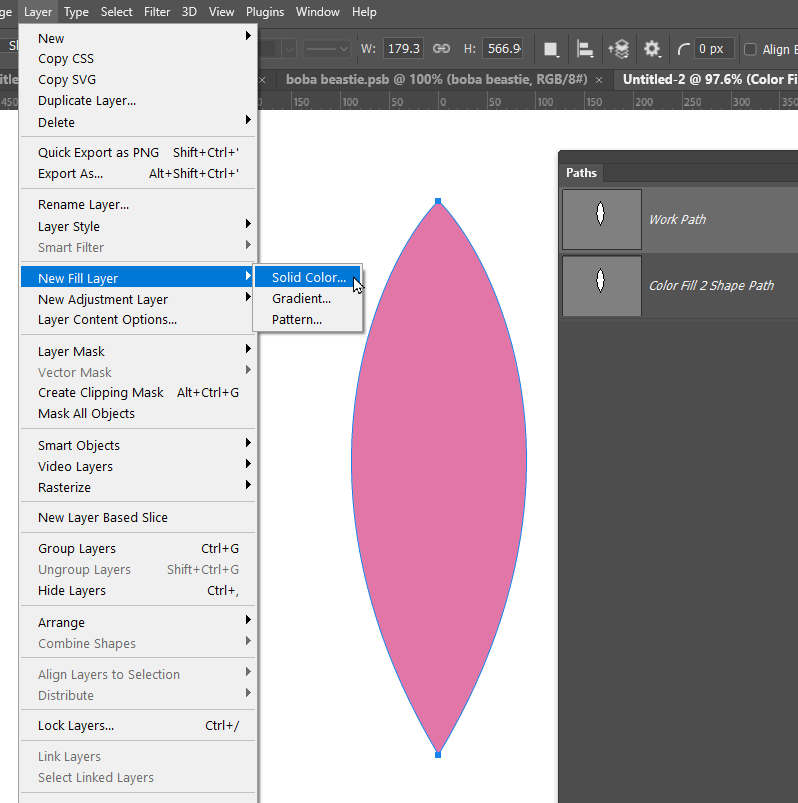This screenshot has height=803, width=798.
Task: Choose Solid Color fill layer
Action: tap(308, 277)
